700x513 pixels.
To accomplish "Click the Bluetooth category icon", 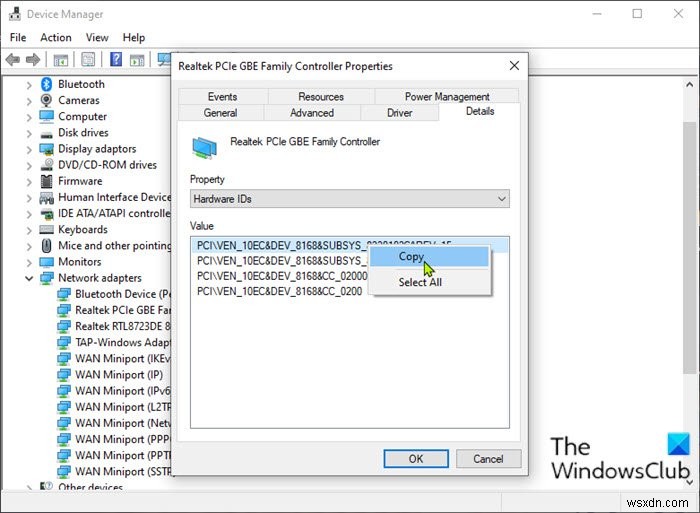I will 46,84.
